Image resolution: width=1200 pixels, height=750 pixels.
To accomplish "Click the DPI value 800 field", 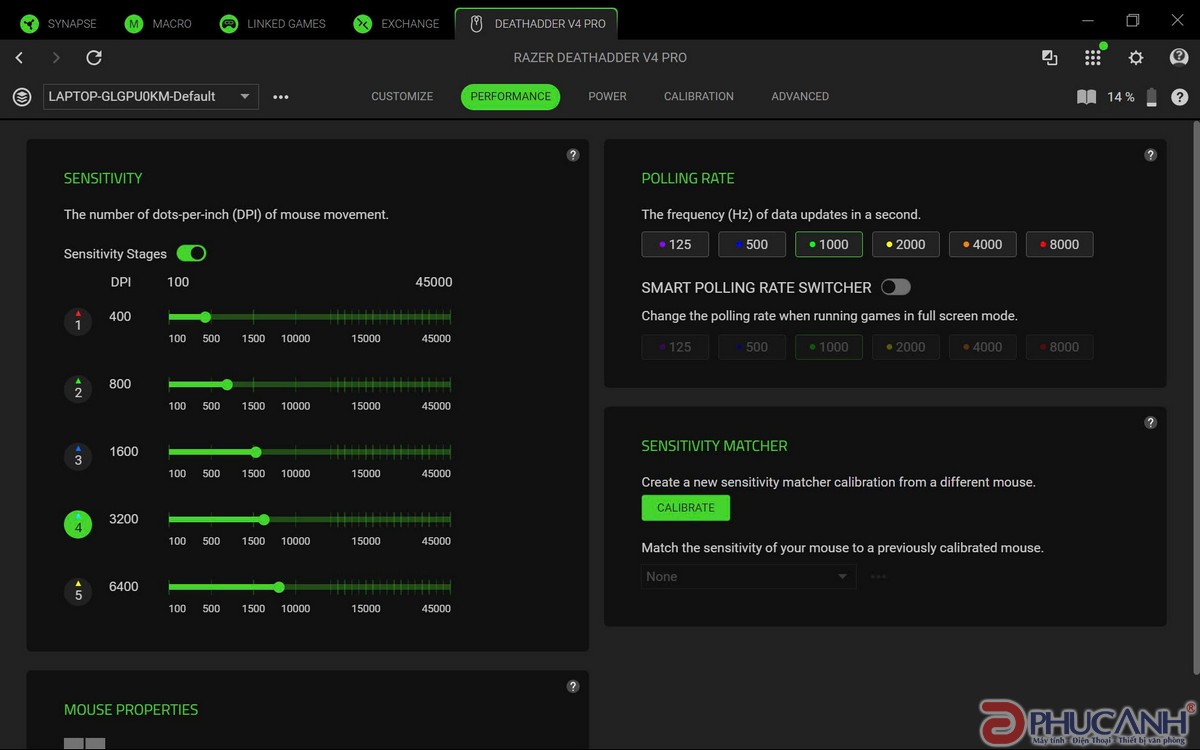I will [120, 384].
